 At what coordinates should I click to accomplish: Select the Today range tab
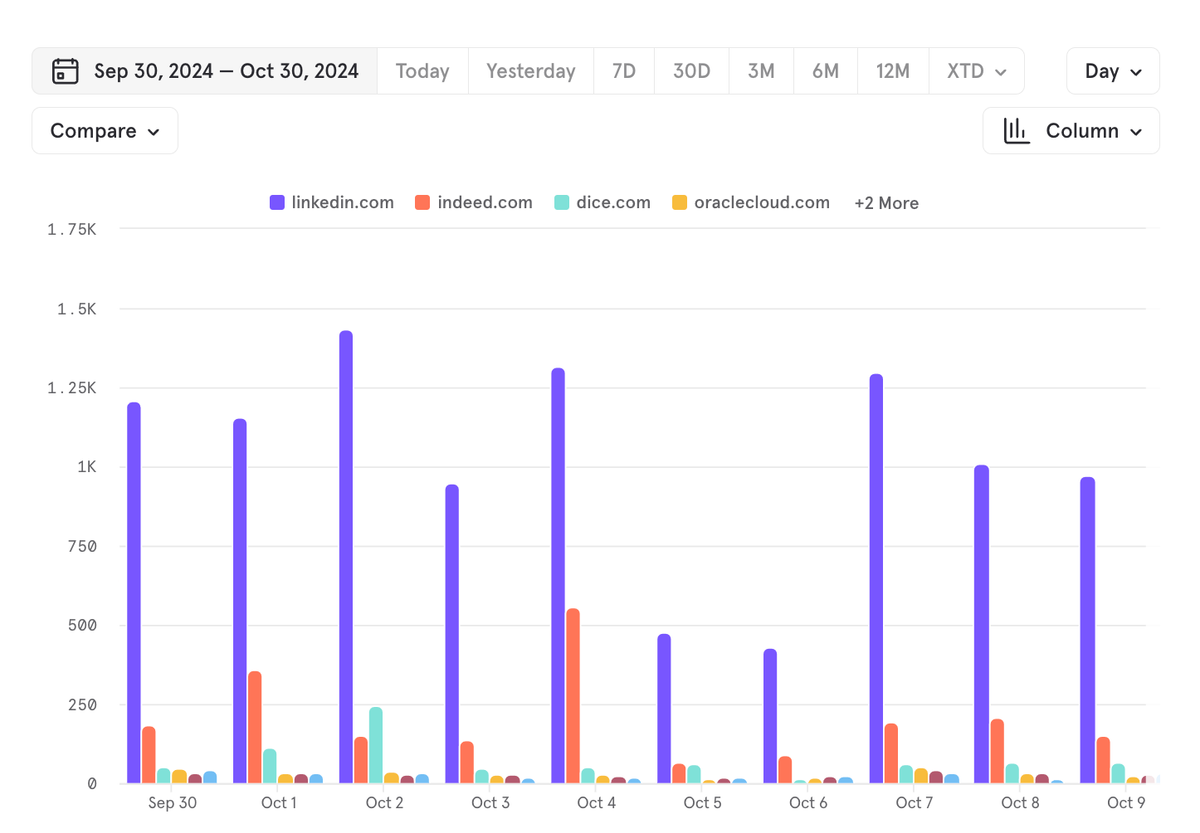[x=422, y=71]
